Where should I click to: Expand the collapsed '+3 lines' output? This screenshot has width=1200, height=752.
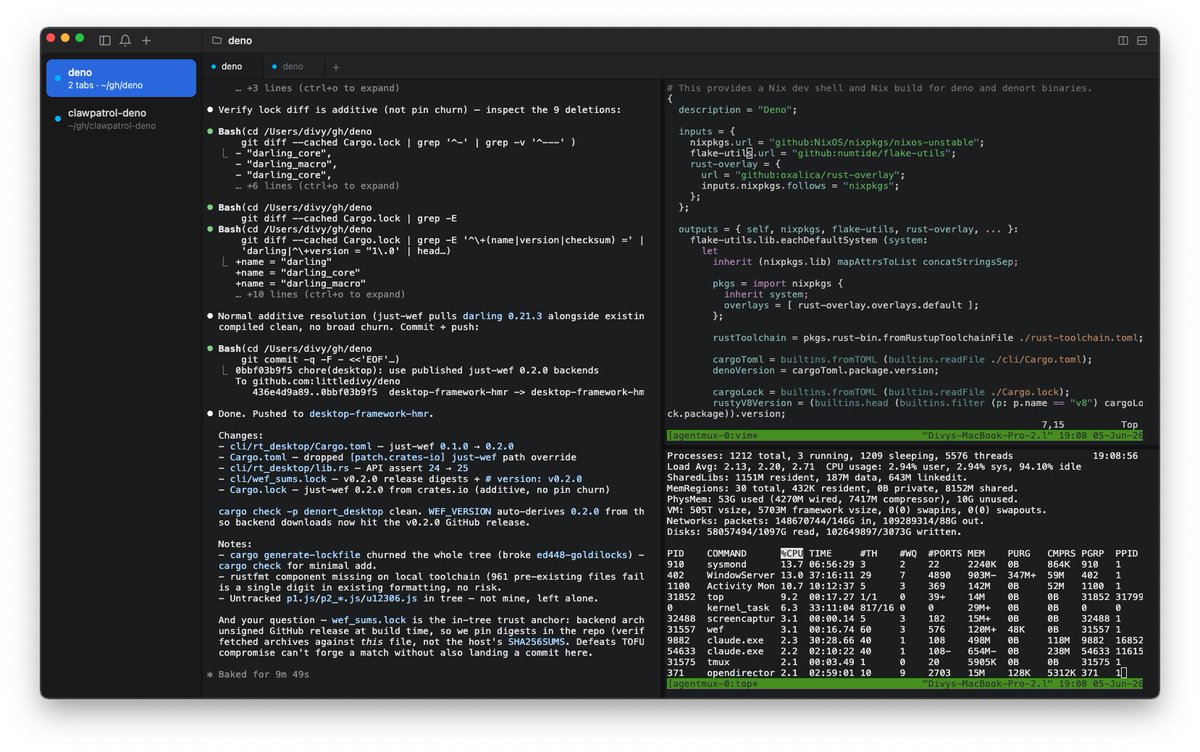click(317, 88)
